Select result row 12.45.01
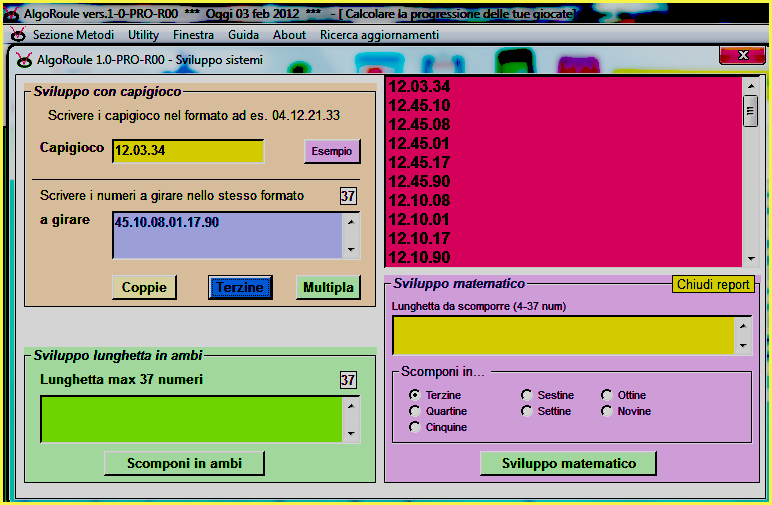 coord(563,143)
